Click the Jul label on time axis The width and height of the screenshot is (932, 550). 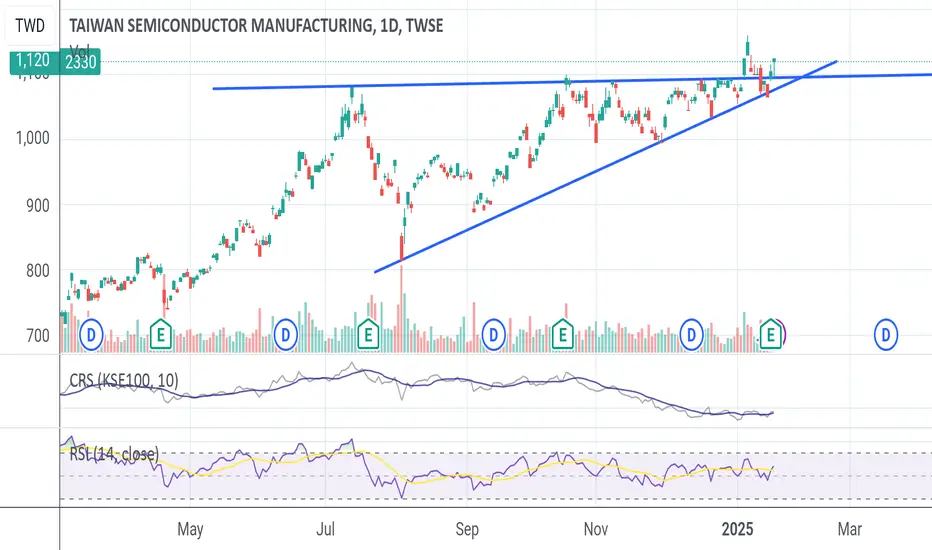[x=325, y=529]
